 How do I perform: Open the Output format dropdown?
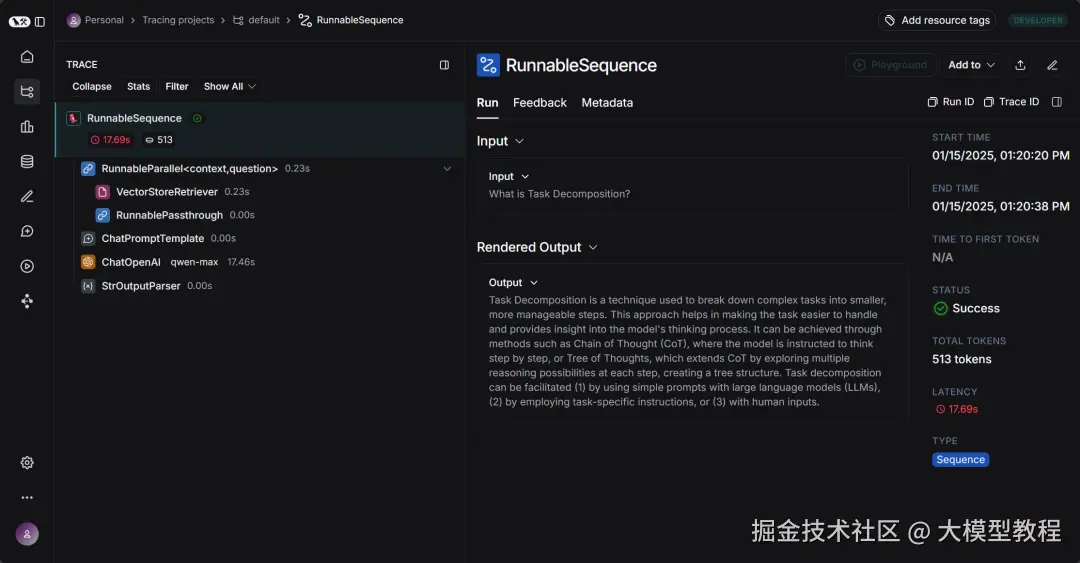point(513,283)
